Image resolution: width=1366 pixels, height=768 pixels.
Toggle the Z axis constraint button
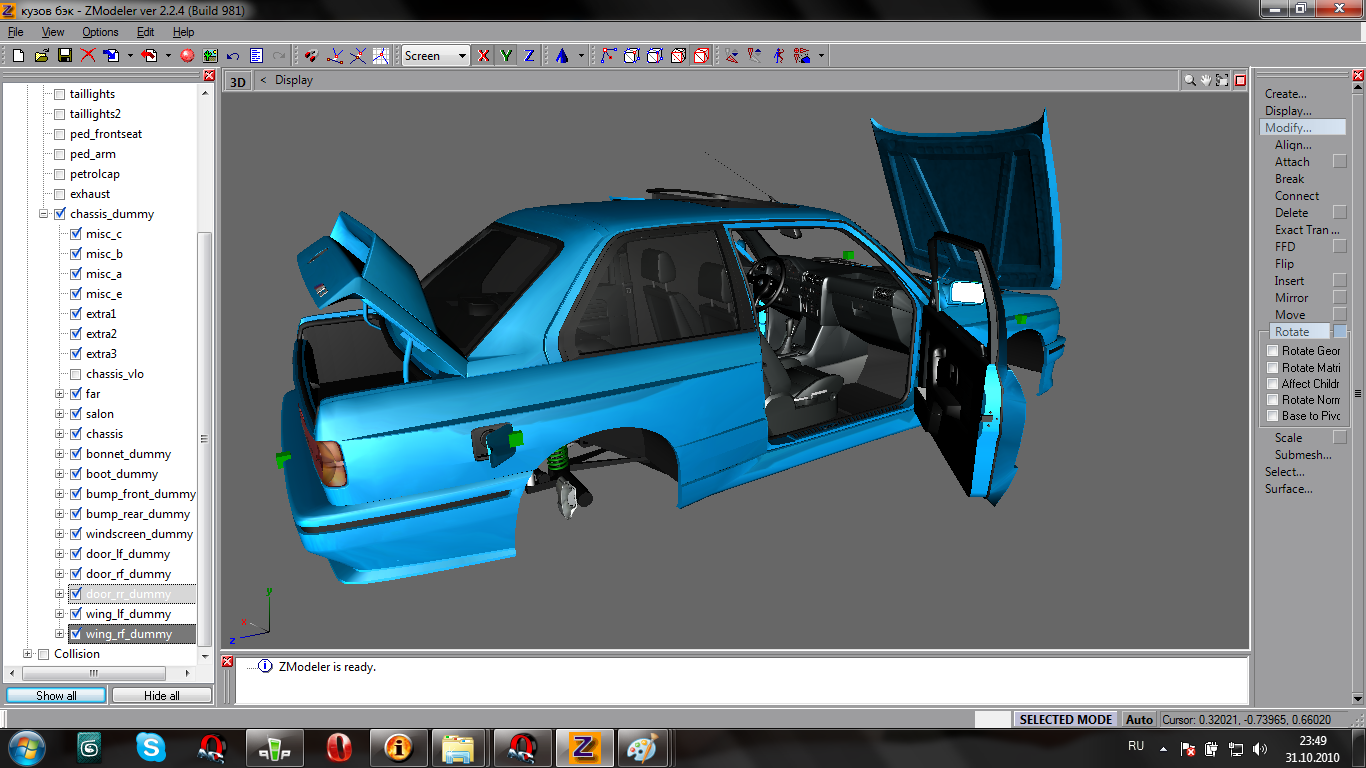tap(529, 56)
